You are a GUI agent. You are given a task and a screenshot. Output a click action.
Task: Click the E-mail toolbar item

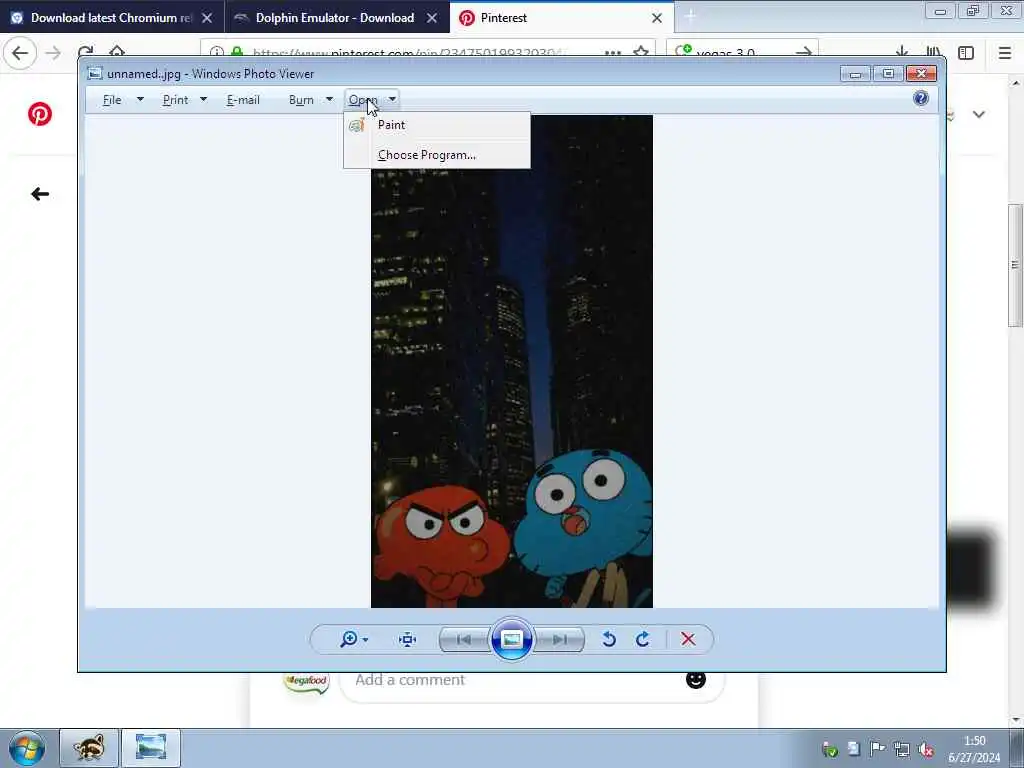[243, 100]
